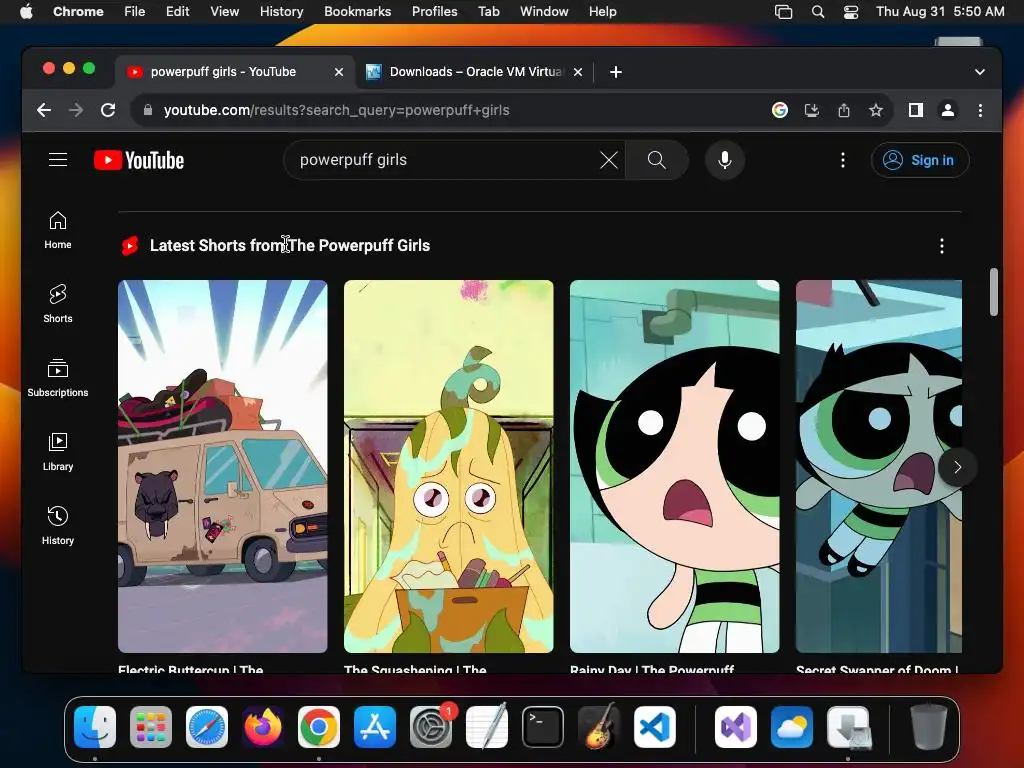Open the Profiles menu
Image resolution: width=1024 pixels, height=768 pixels.
point(434,11)
